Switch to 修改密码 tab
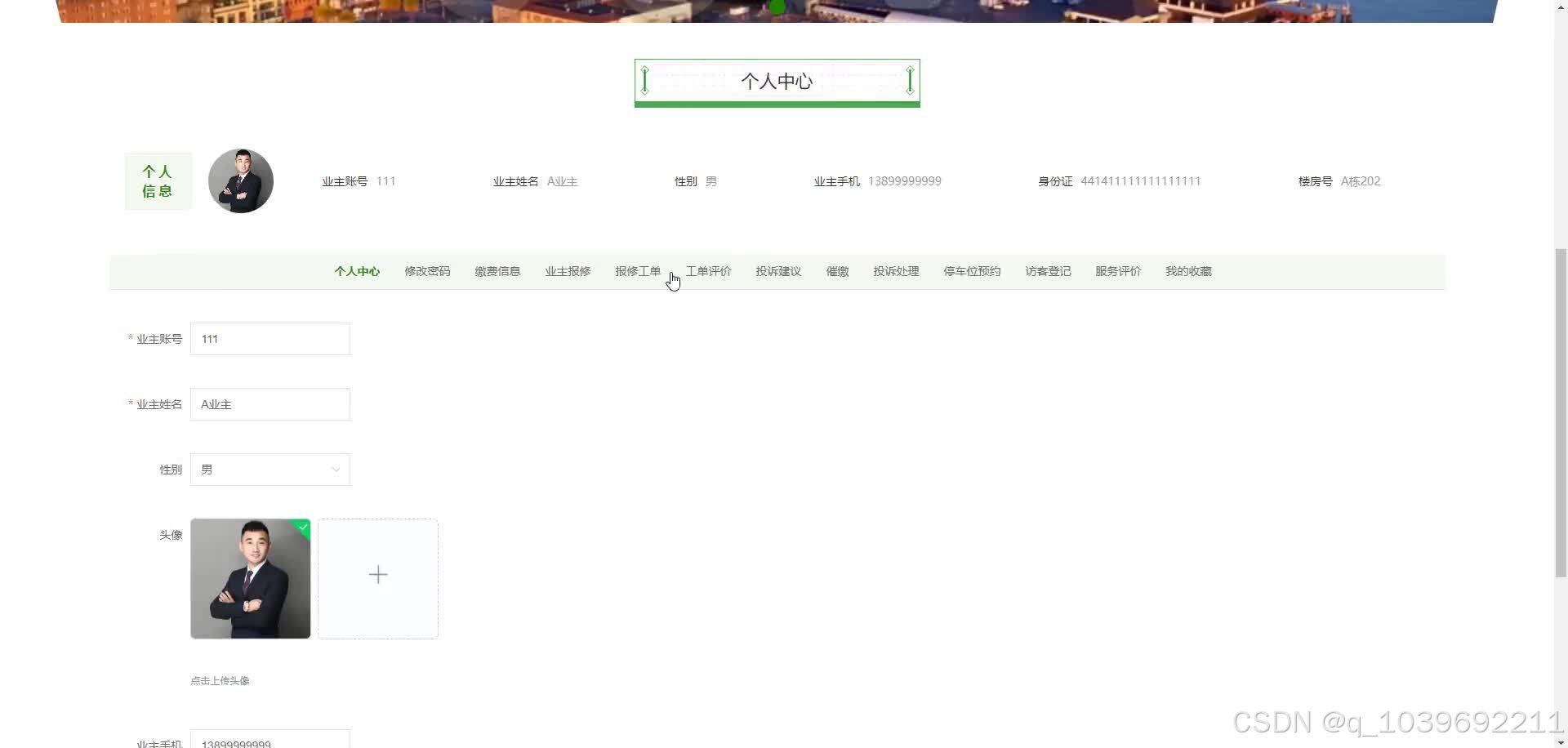 click(x=427, y=271)
